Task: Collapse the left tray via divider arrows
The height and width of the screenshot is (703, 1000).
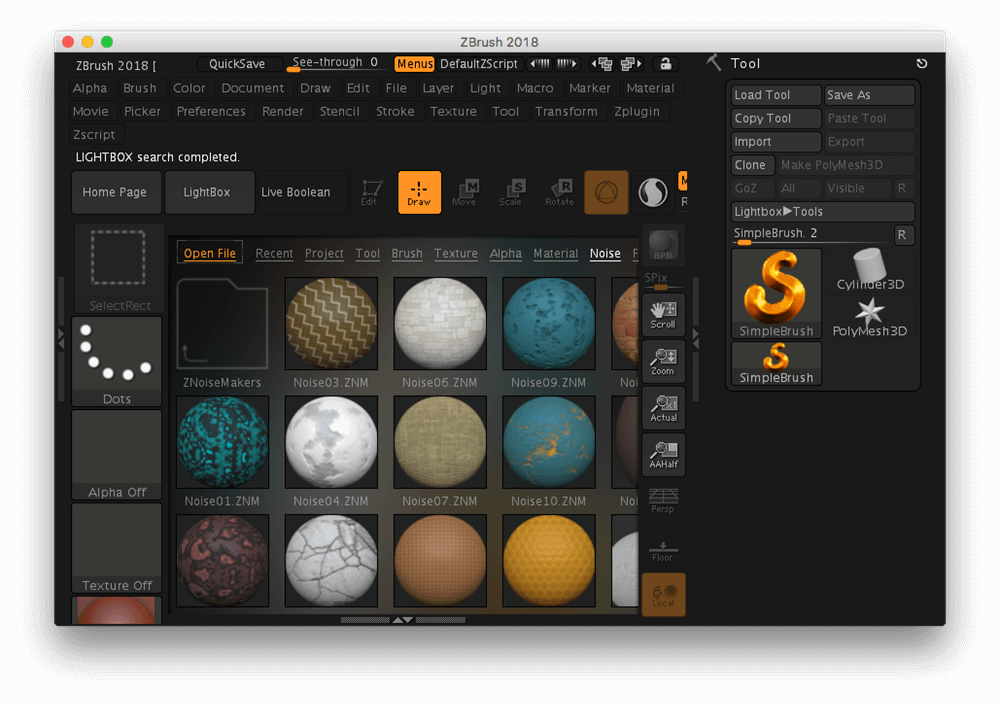Action: tap(61, 339)
